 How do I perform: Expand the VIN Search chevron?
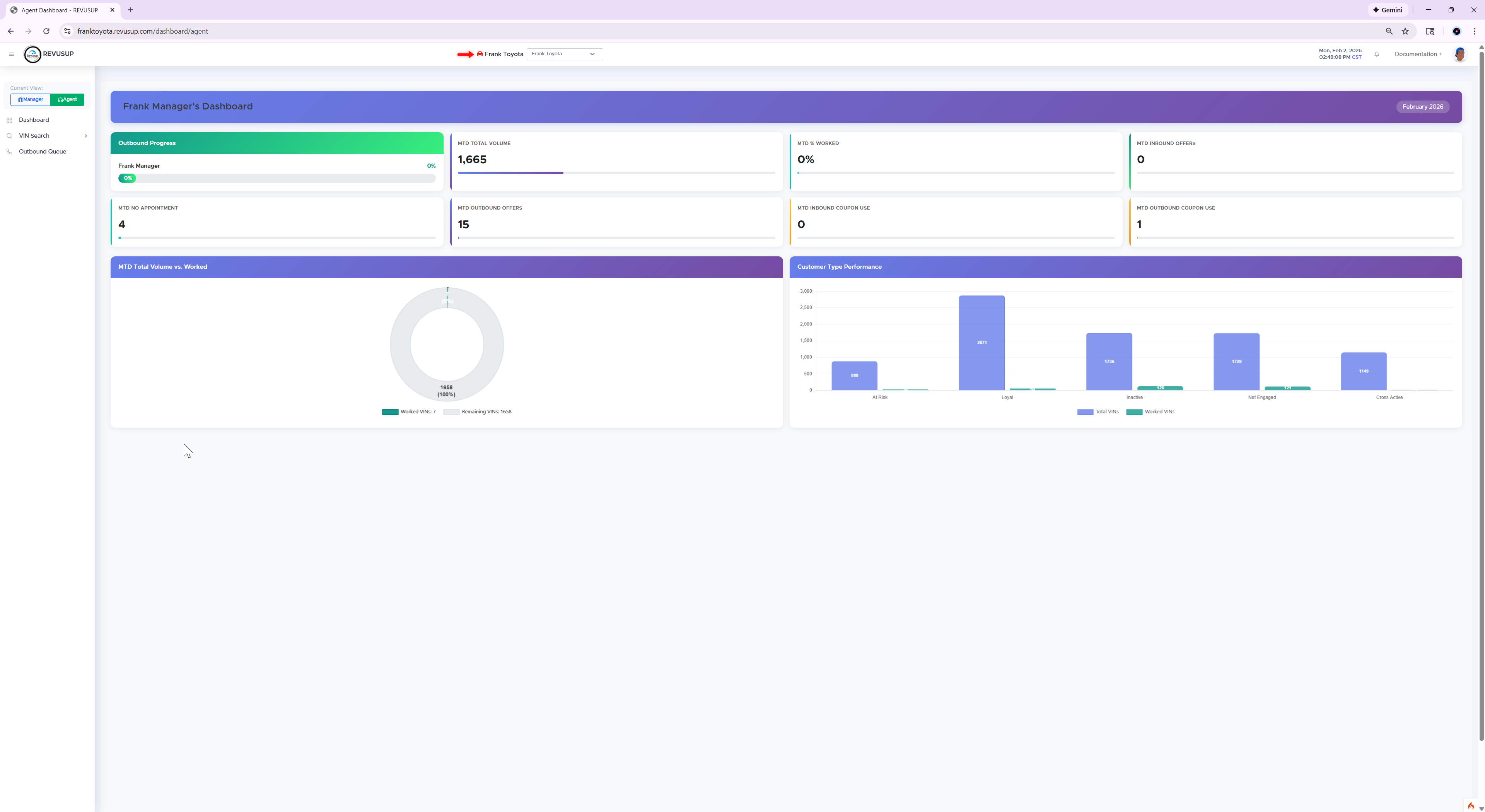(x=86, y=135)
